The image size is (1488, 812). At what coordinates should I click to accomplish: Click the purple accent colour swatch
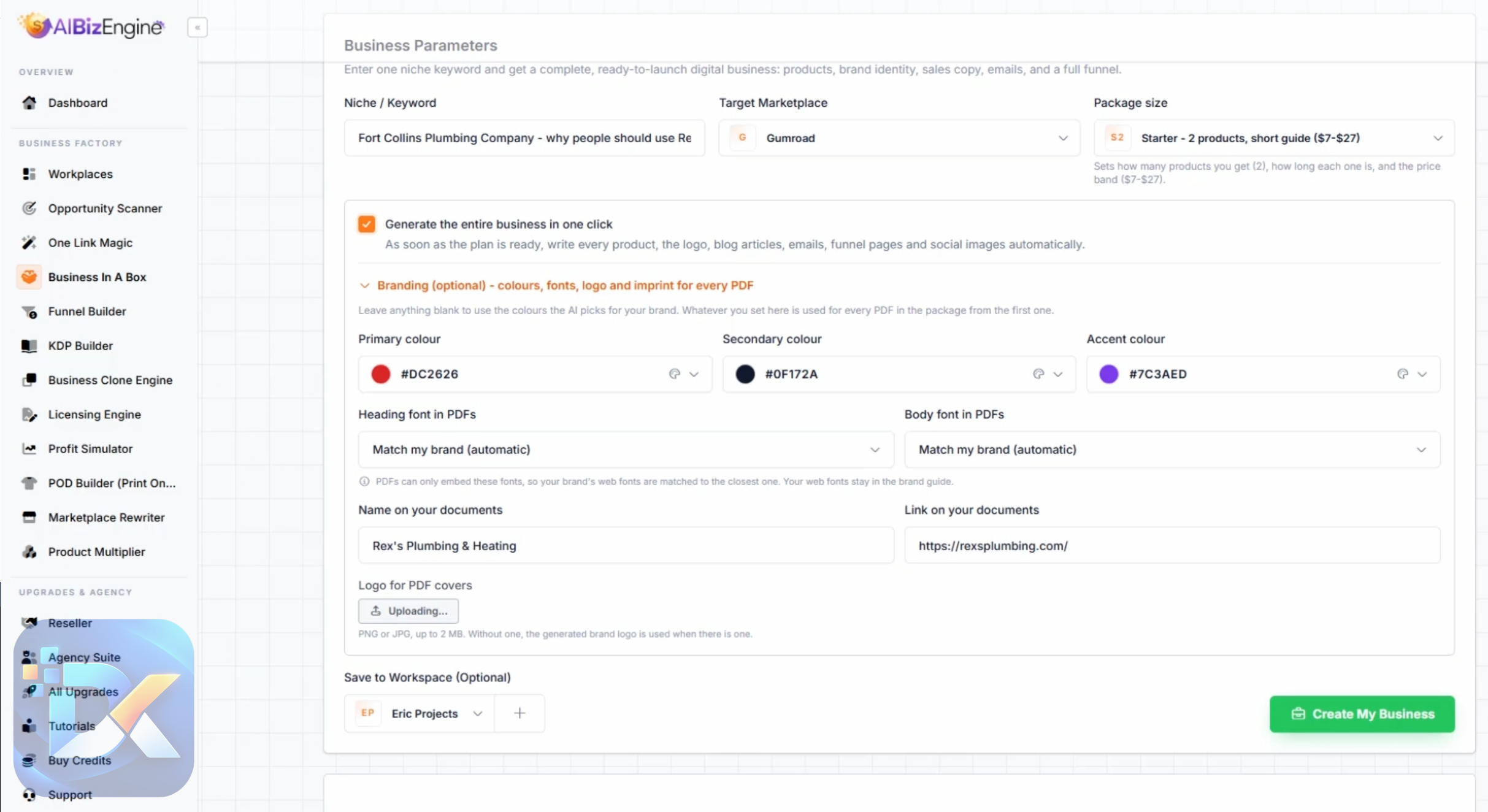point(1109,374)
